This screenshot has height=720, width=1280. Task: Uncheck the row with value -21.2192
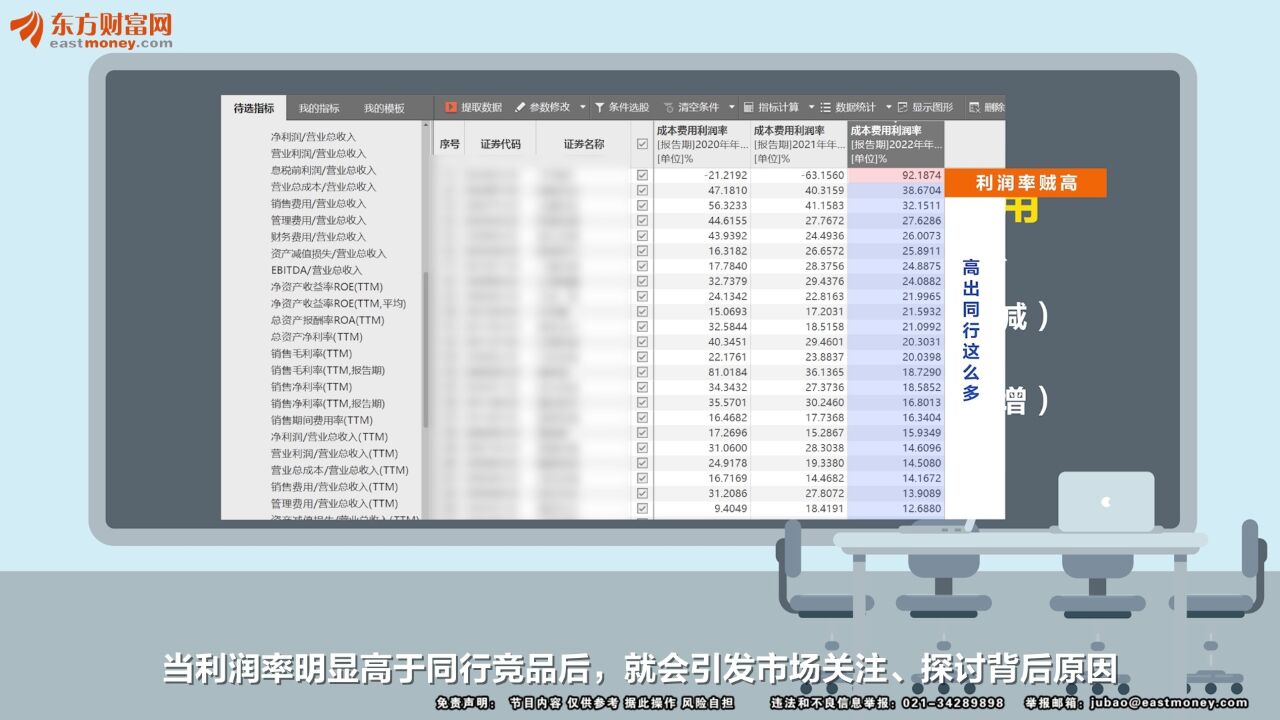click(642, 175)
